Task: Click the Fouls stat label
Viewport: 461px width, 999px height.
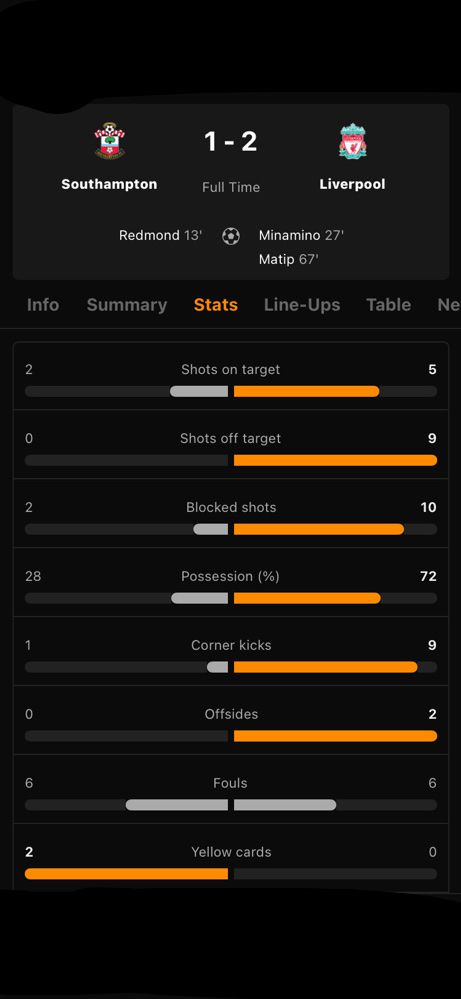Action: click(230, 783)
